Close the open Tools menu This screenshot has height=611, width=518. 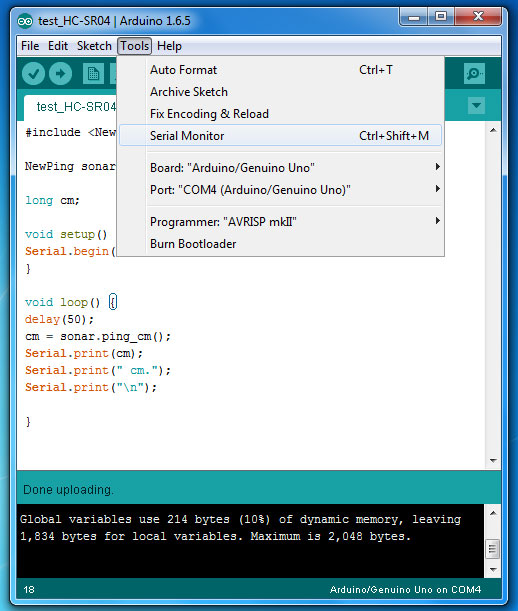134,46
